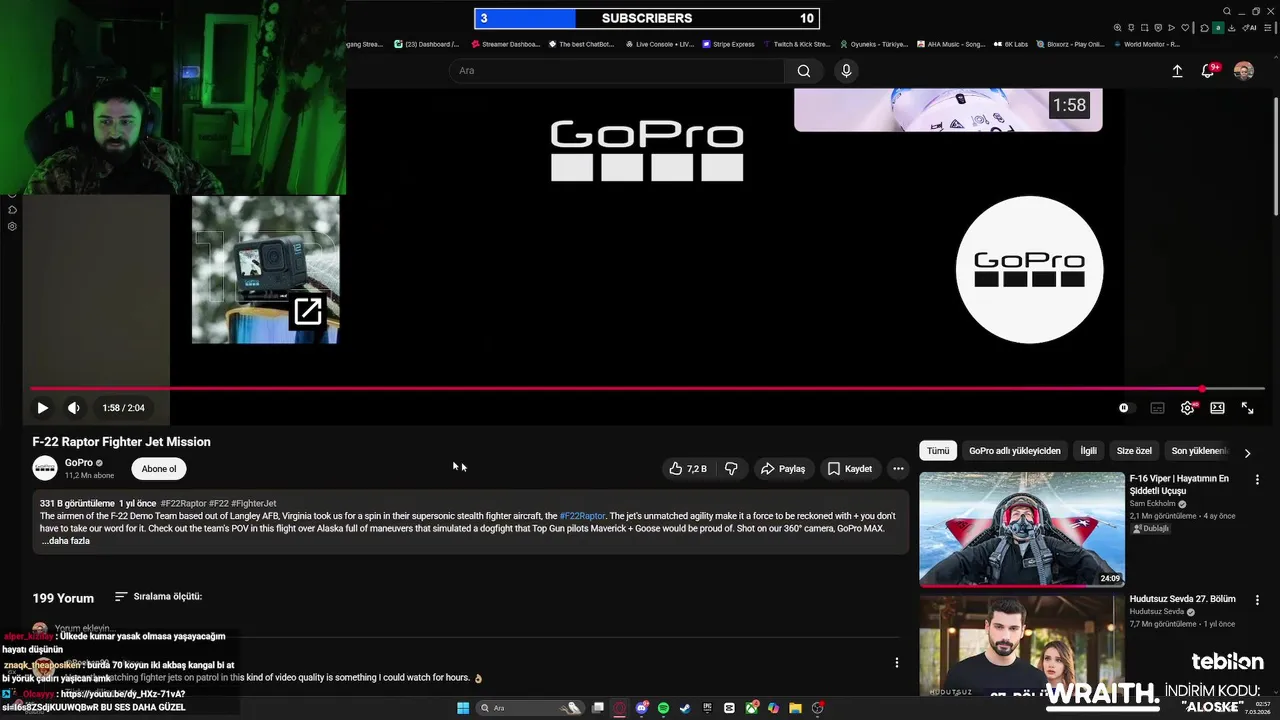
Task: Click the YouTube Ara search field
Action: [617, 71]
